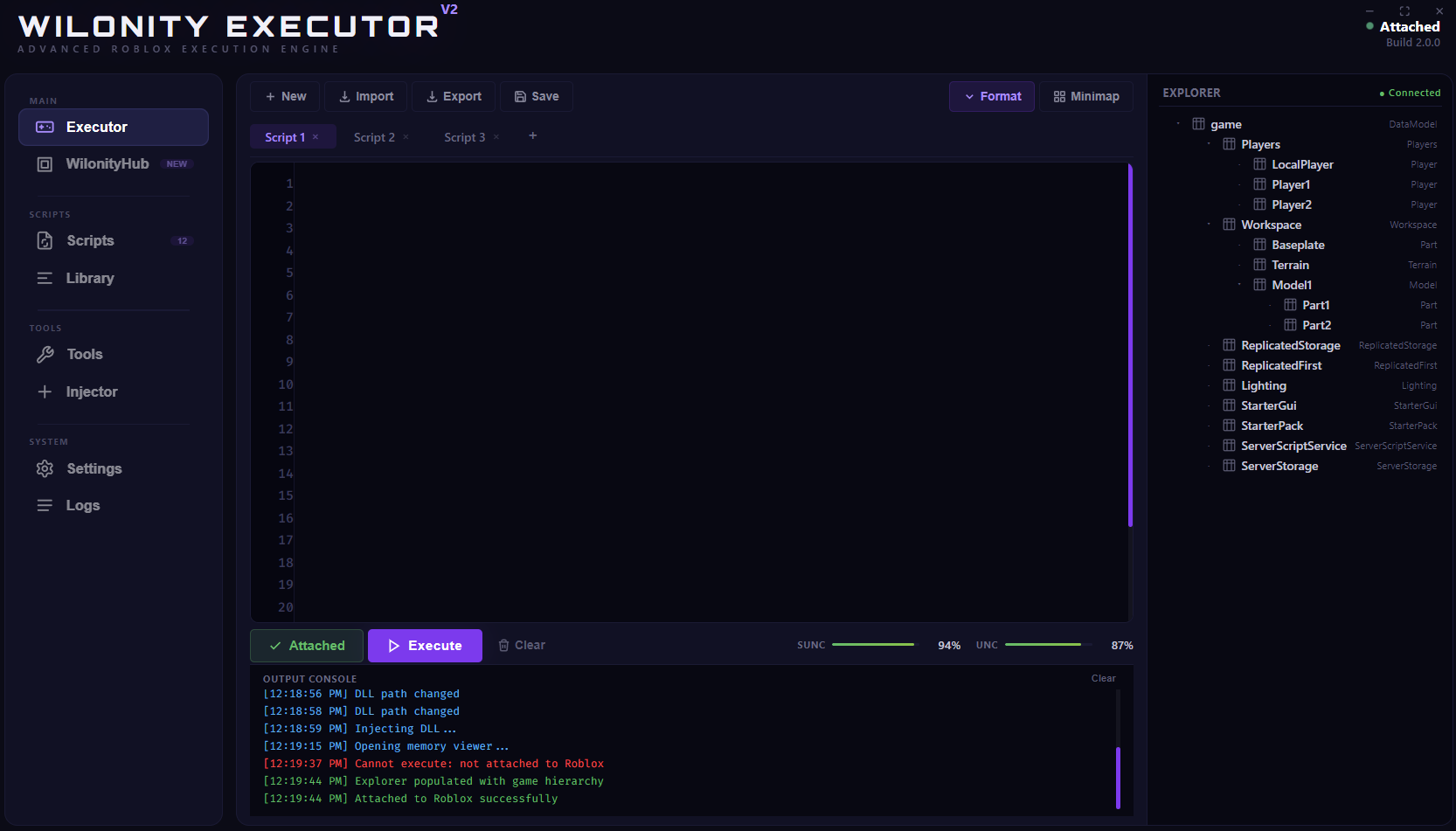1456x831 pixels.
Task: Click the 87% UNC value
Action: click(x=1122, y=646)
